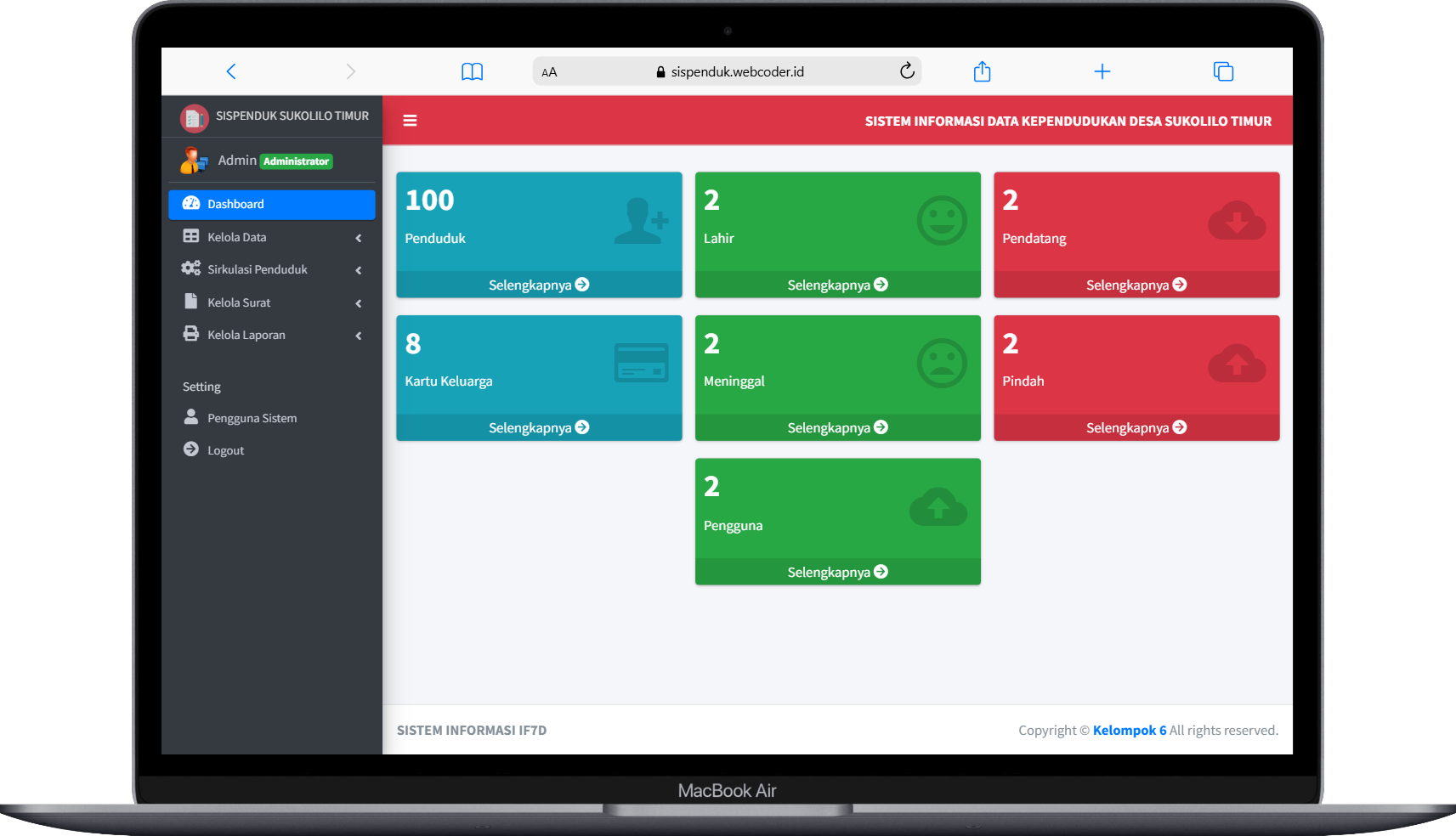Select Dashboard in the sidebar

pos(272,204)
